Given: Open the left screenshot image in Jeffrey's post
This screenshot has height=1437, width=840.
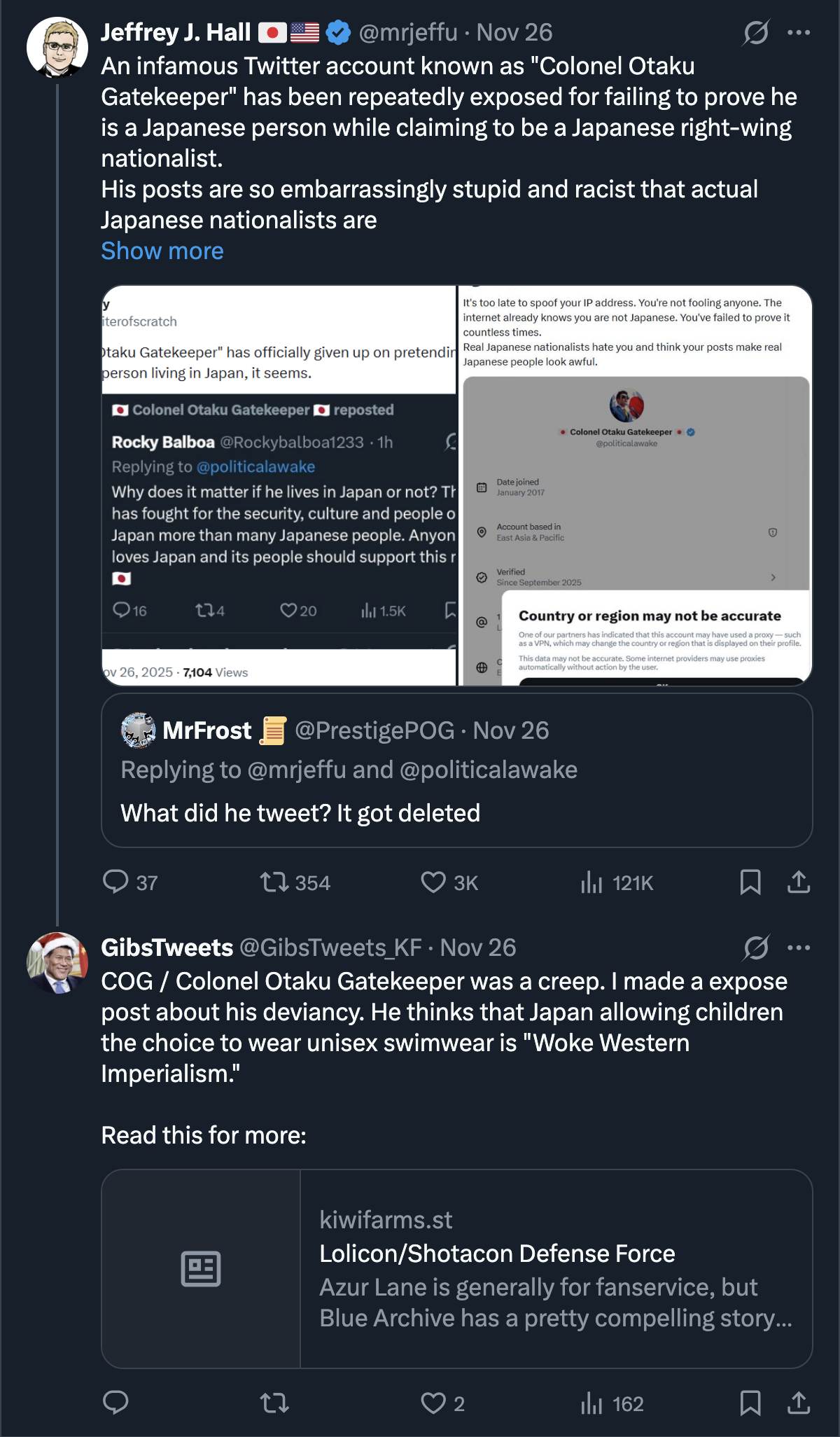Looking at the screenshot, I should click(x=279, y=485).
